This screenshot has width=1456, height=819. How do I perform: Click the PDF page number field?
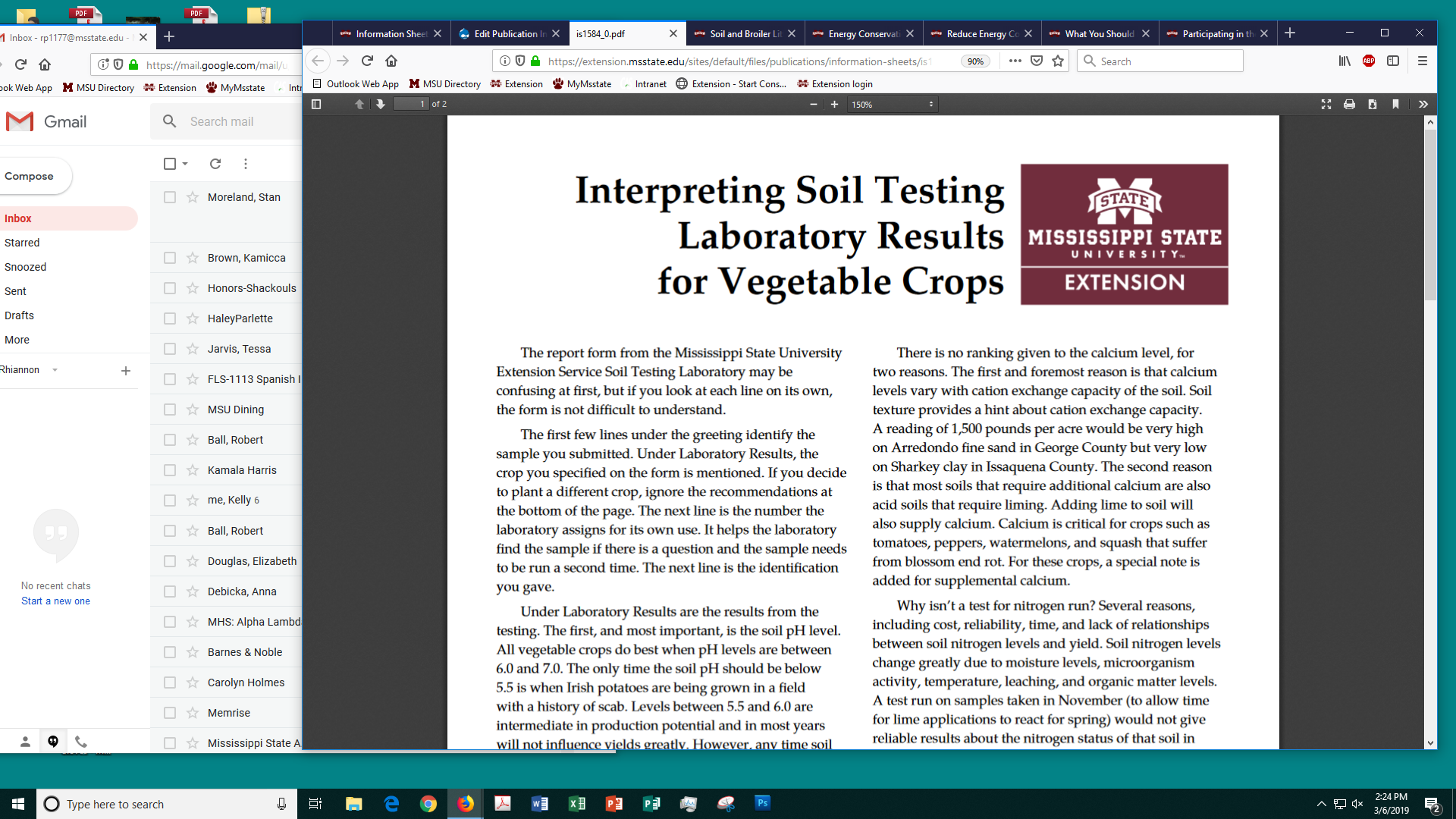tap(411, 104)
